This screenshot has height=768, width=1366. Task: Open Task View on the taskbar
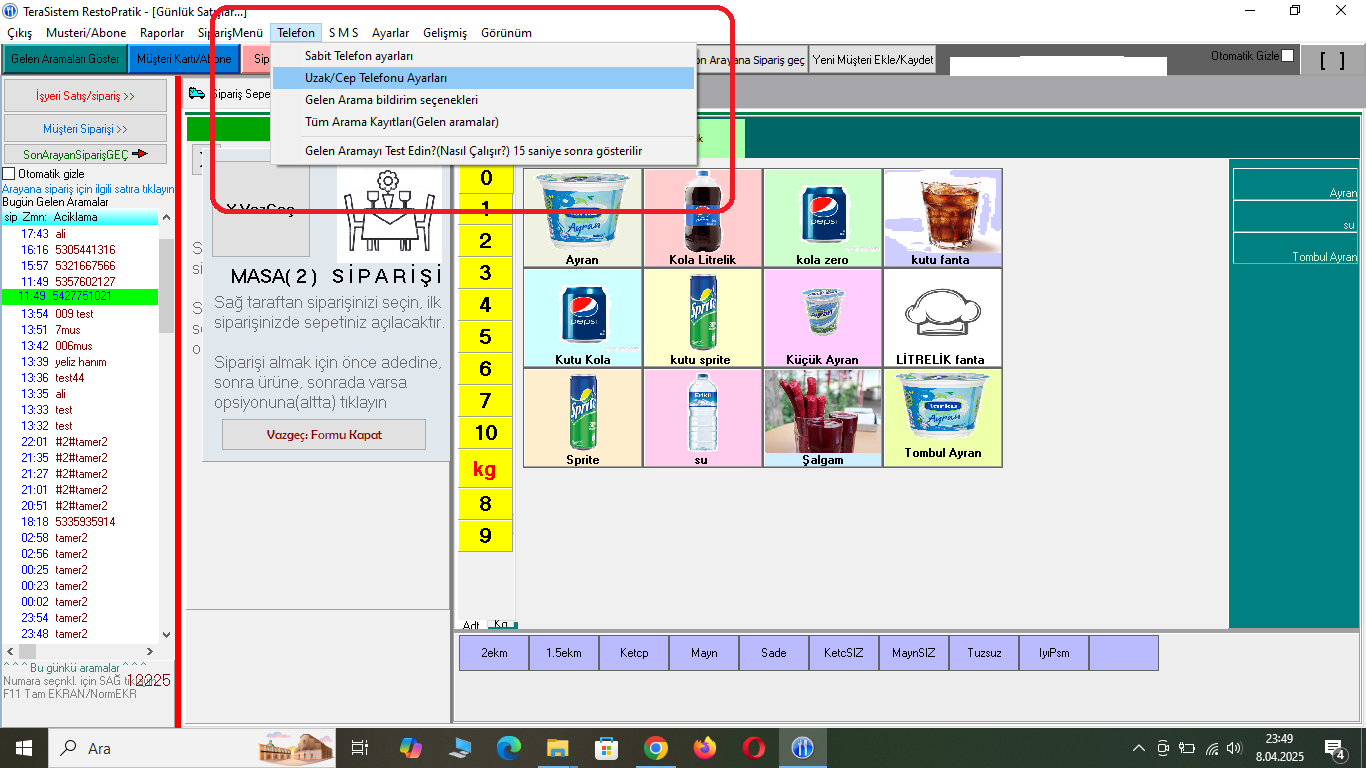coord(360,748)
